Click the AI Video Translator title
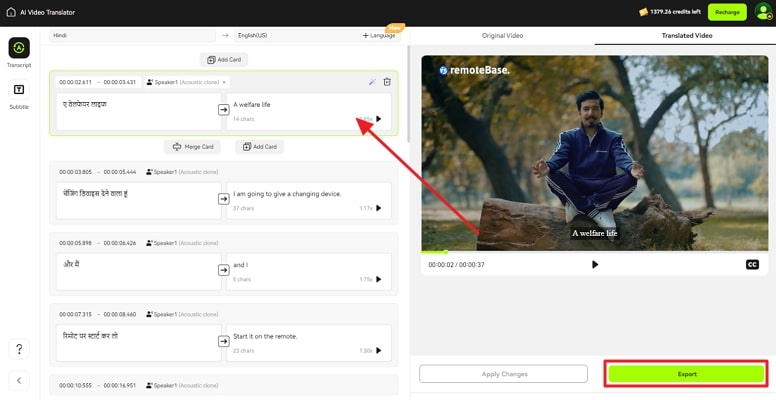 pos(48,12)
